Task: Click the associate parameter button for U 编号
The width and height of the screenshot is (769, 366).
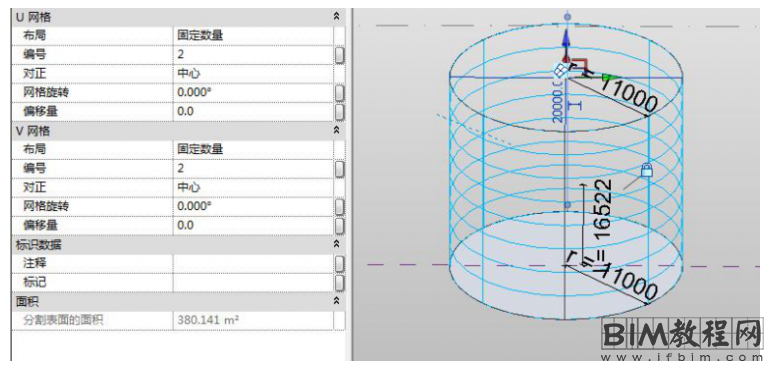Action: click(x=339, y=54)
